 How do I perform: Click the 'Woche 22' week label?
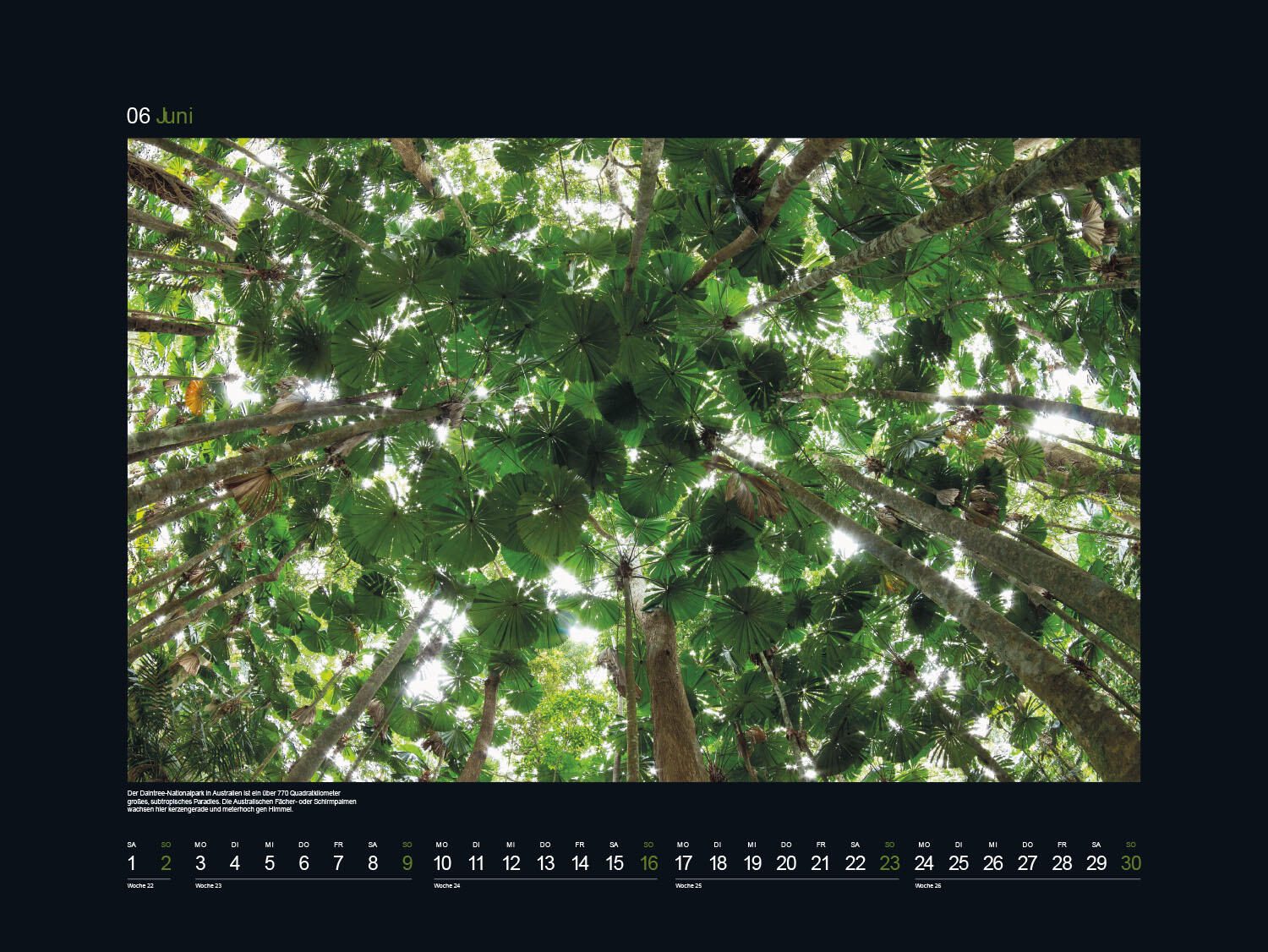point(140,886)
